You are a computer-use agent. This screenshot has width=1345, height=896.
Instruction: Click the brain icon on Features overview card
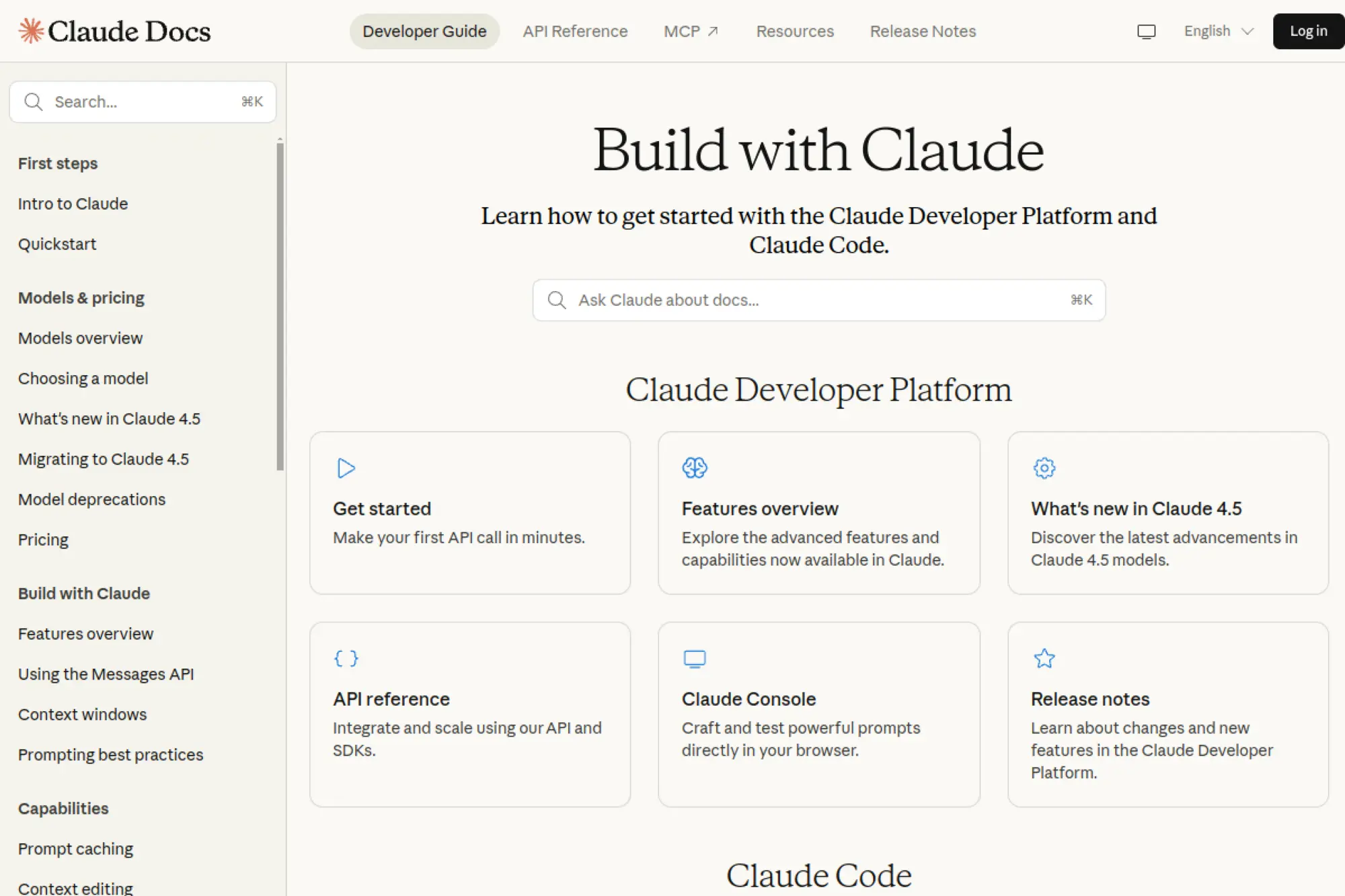(x=695, y=468)
